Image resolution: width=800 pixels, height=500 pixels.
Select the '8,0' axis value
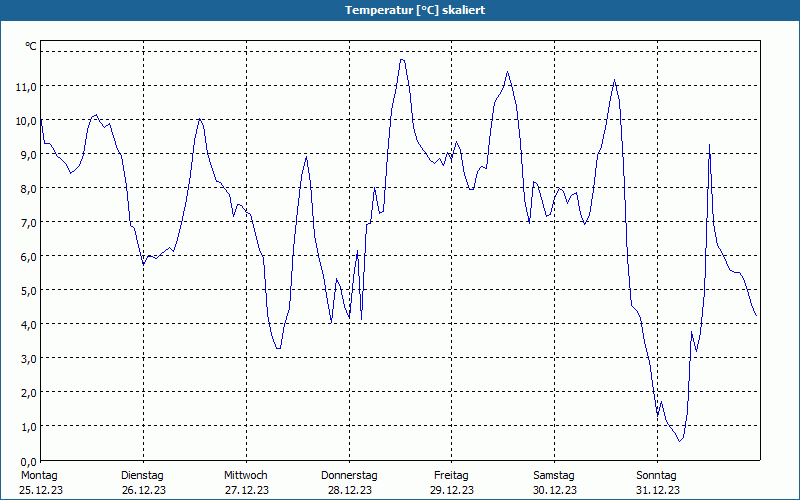point(29,189)
